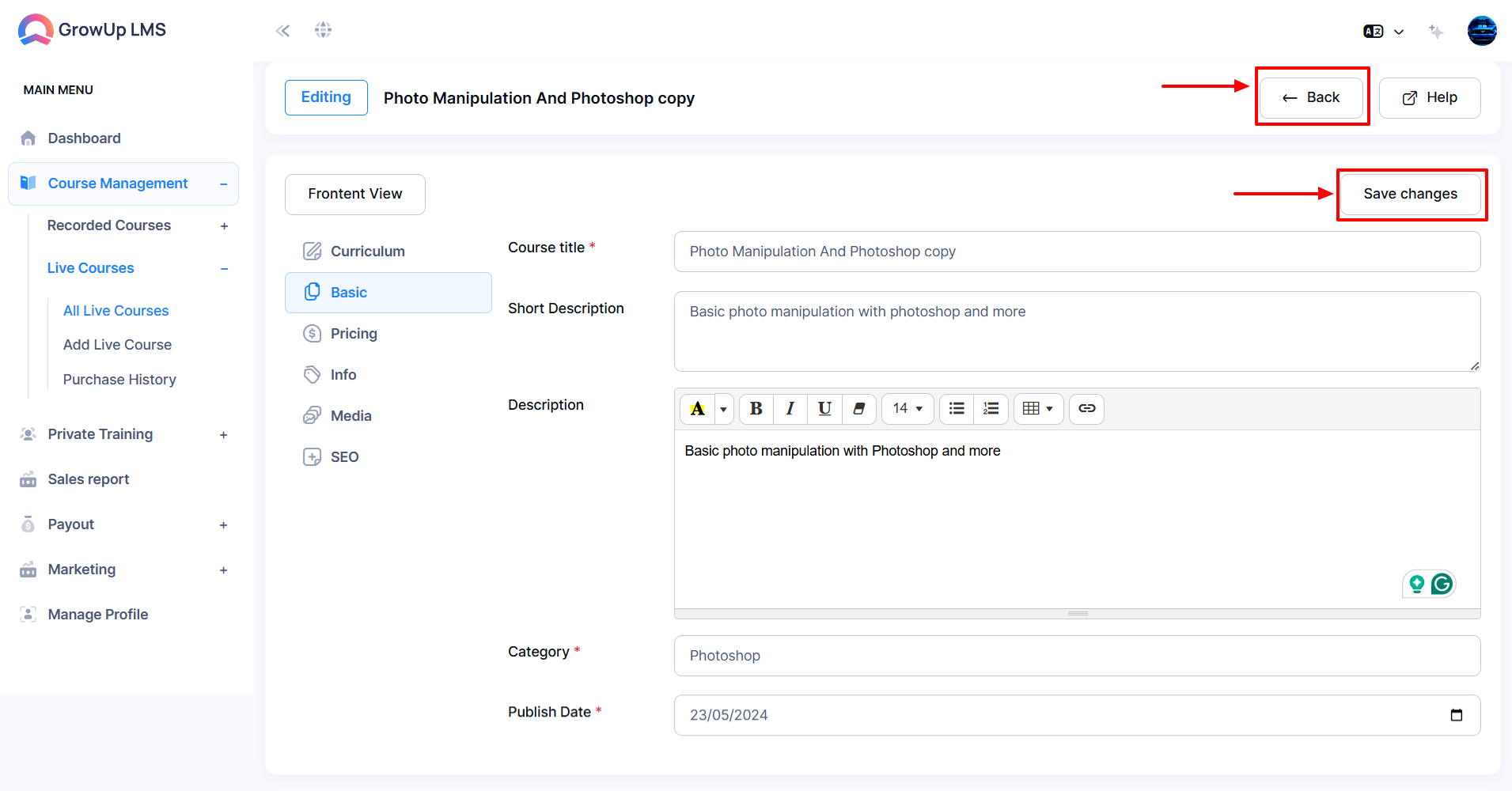Expand the Recorded Courses submenu
This screenshot has width=1512, height=791.
pos(224,226)
